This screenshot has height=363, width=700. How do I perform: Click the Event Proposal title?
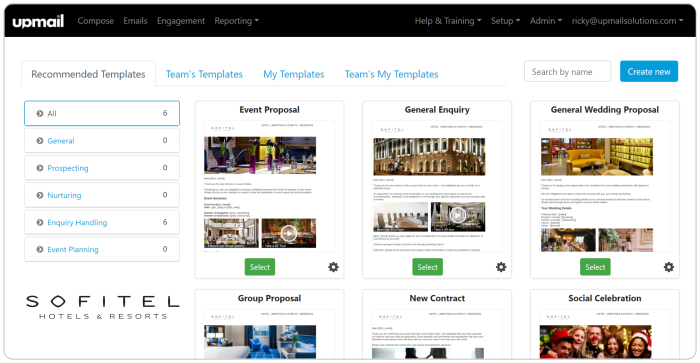click(269, 110)
